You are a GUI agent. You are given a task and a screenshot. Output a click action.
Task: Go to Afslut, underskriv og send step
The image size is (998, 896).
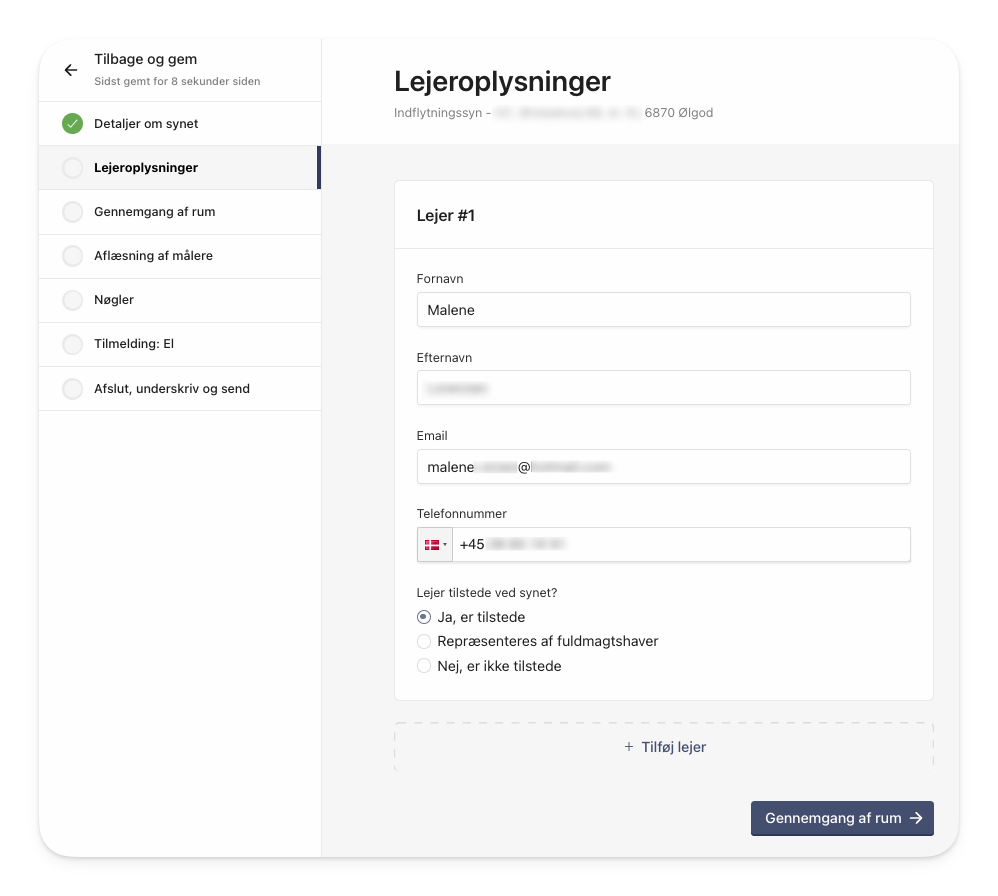pyautogui.click(x=180, y=389)
